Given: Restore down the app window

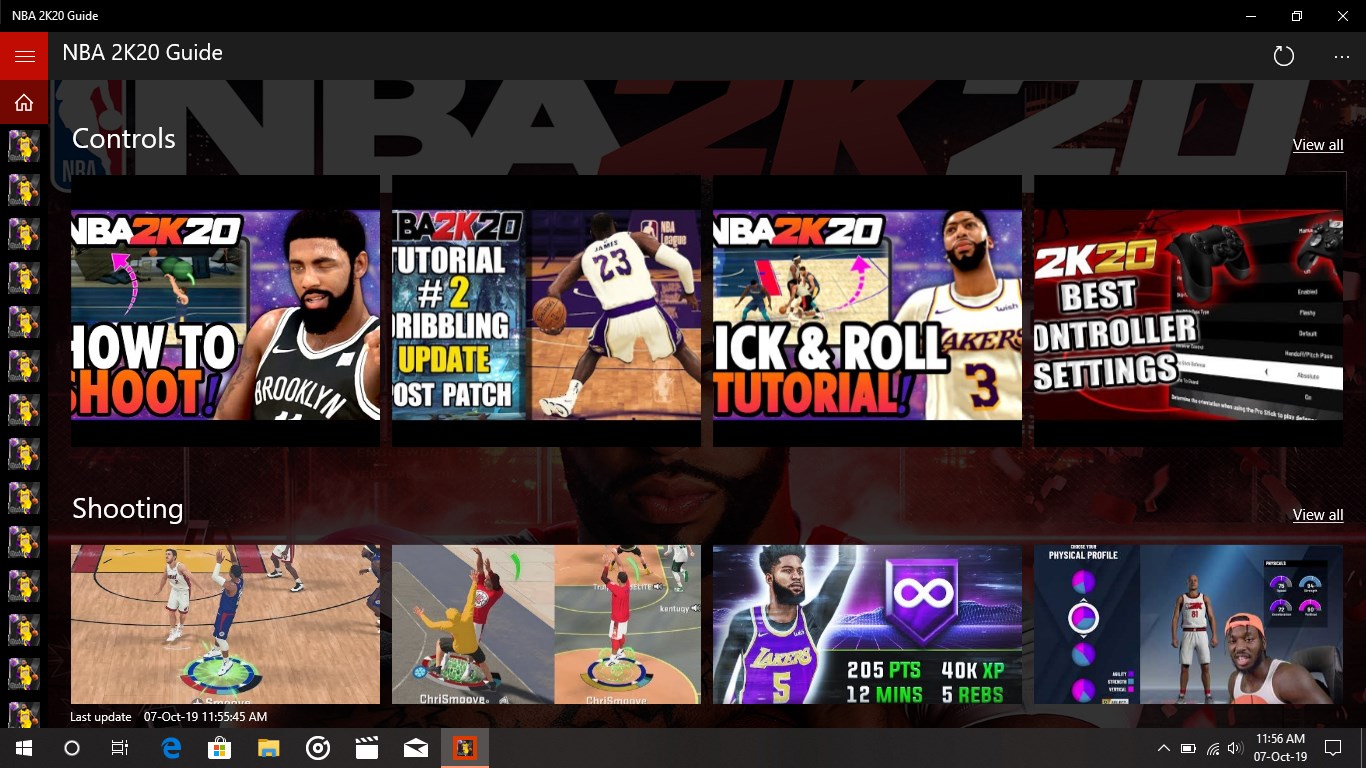Looking at the screenshot, I should coord(1297,16).
